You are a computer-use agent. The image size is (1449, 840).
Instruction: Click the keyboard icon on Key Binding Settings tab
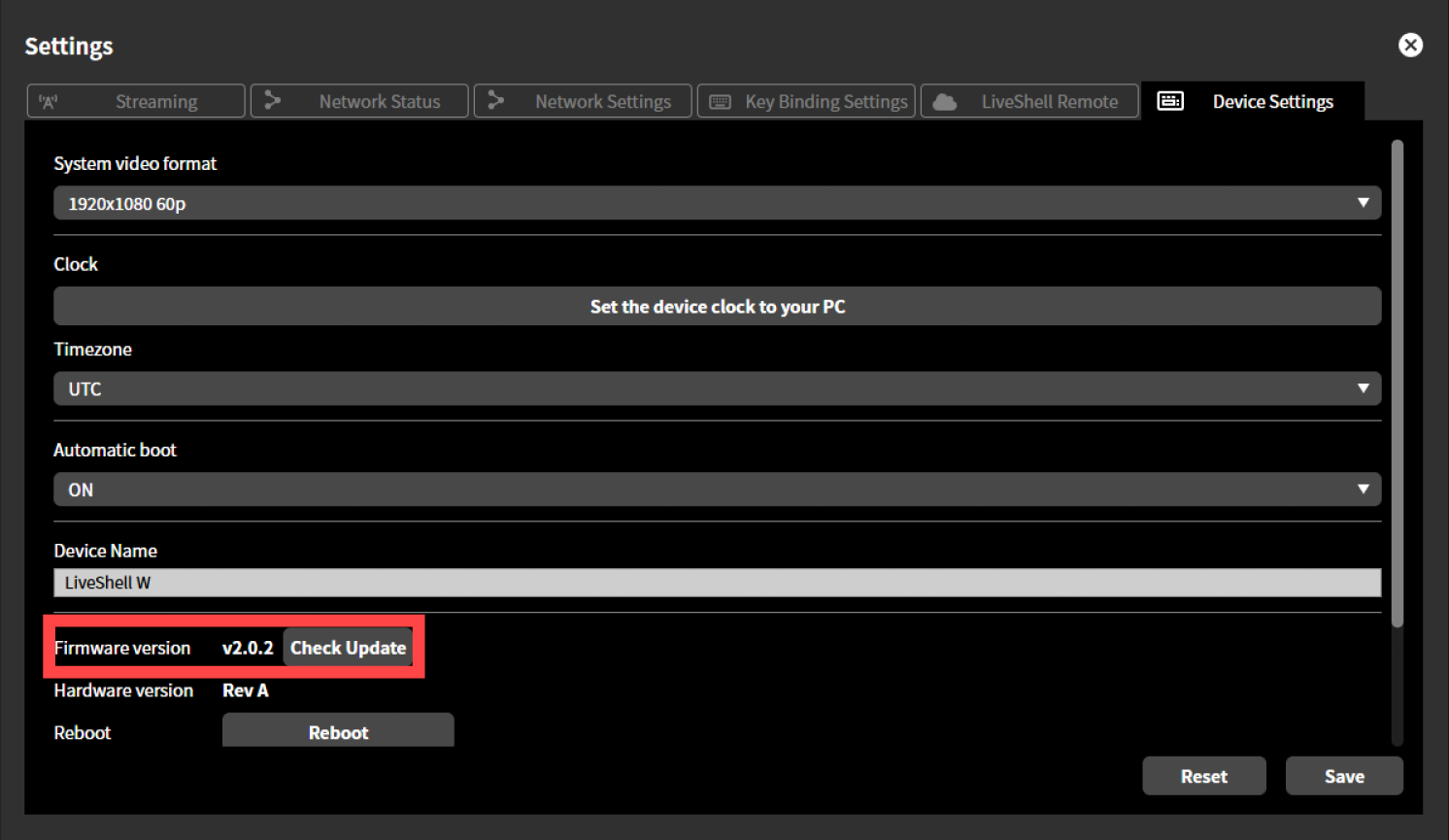click(720, 101)
